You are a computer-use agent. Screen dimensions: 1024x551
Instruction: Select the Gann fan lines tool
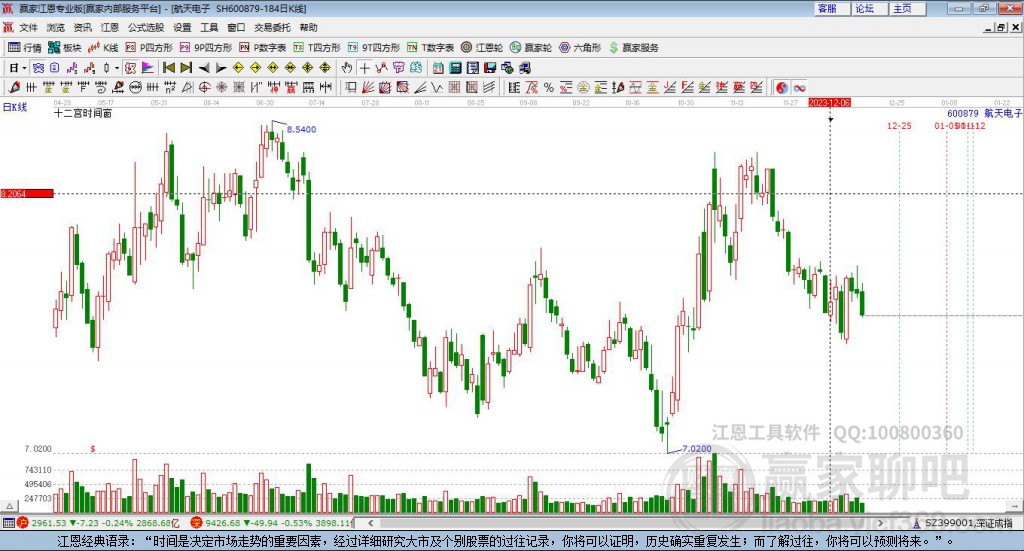pyautogui.click(x=368, y=87)
